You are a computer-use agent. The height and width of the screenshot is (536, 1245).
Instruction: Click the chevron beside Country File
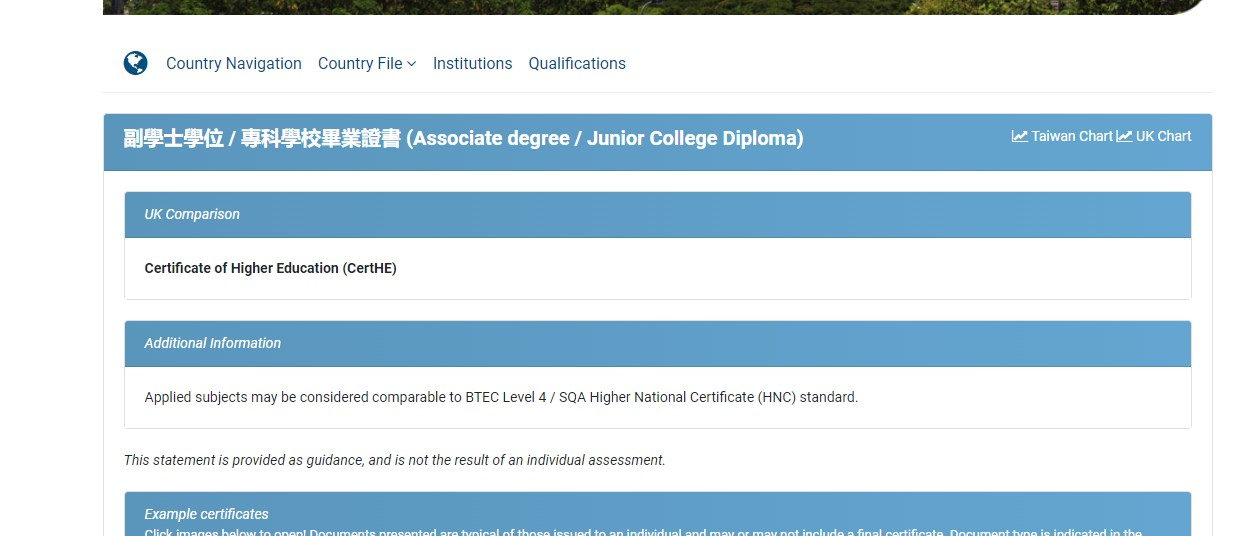[412, 64]
